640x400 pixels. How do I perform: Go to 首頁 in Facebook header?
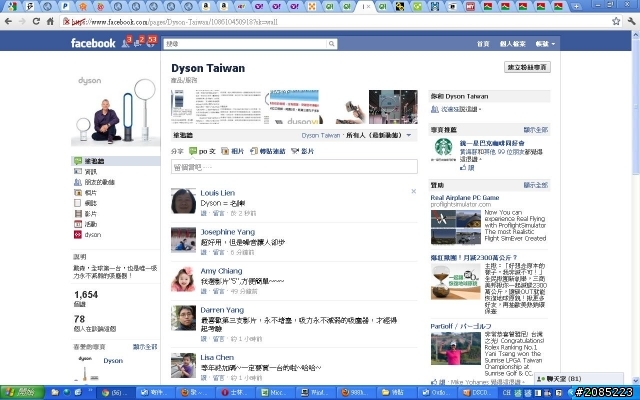point(483,44)
